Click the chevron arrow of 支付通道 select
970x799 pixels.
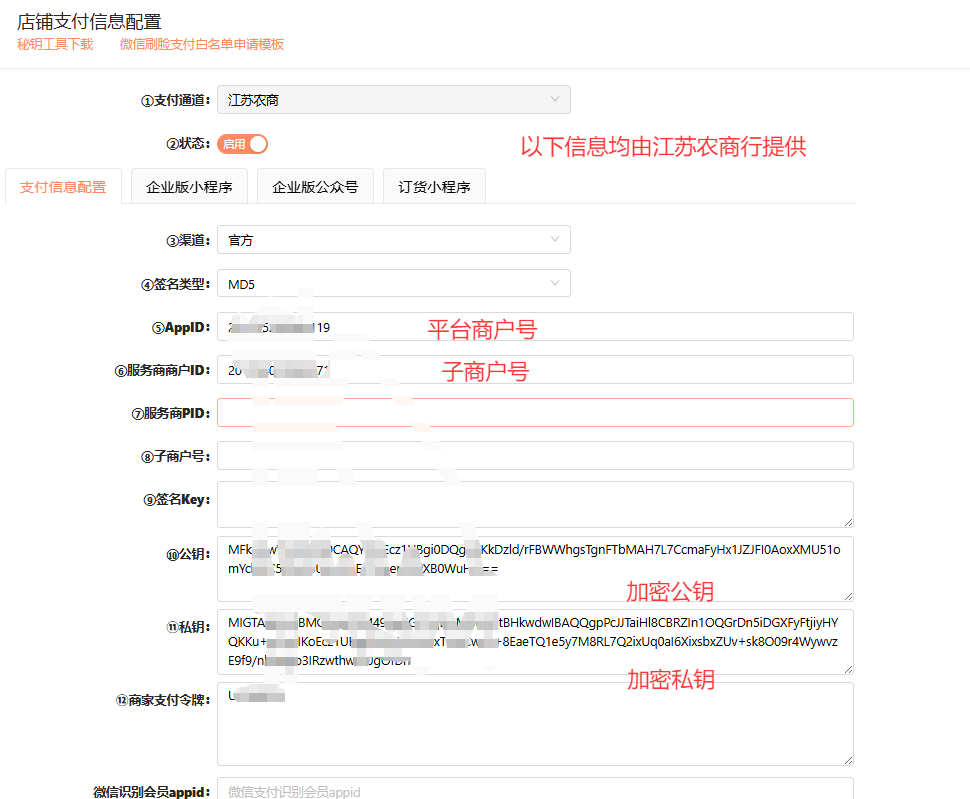[x=555, y=99]
